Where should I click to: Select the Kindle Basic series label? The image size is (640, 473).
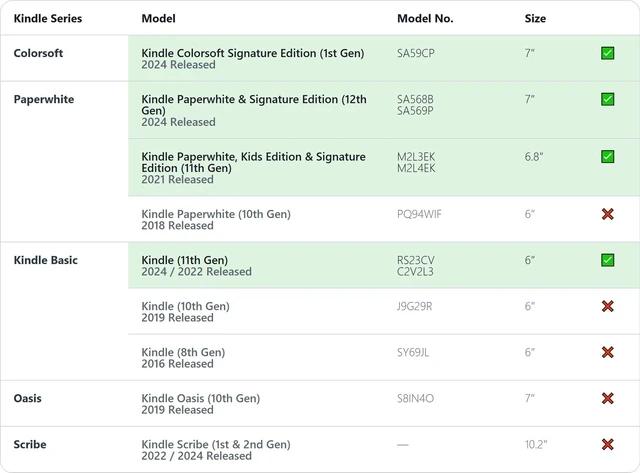tap(45, 260)
